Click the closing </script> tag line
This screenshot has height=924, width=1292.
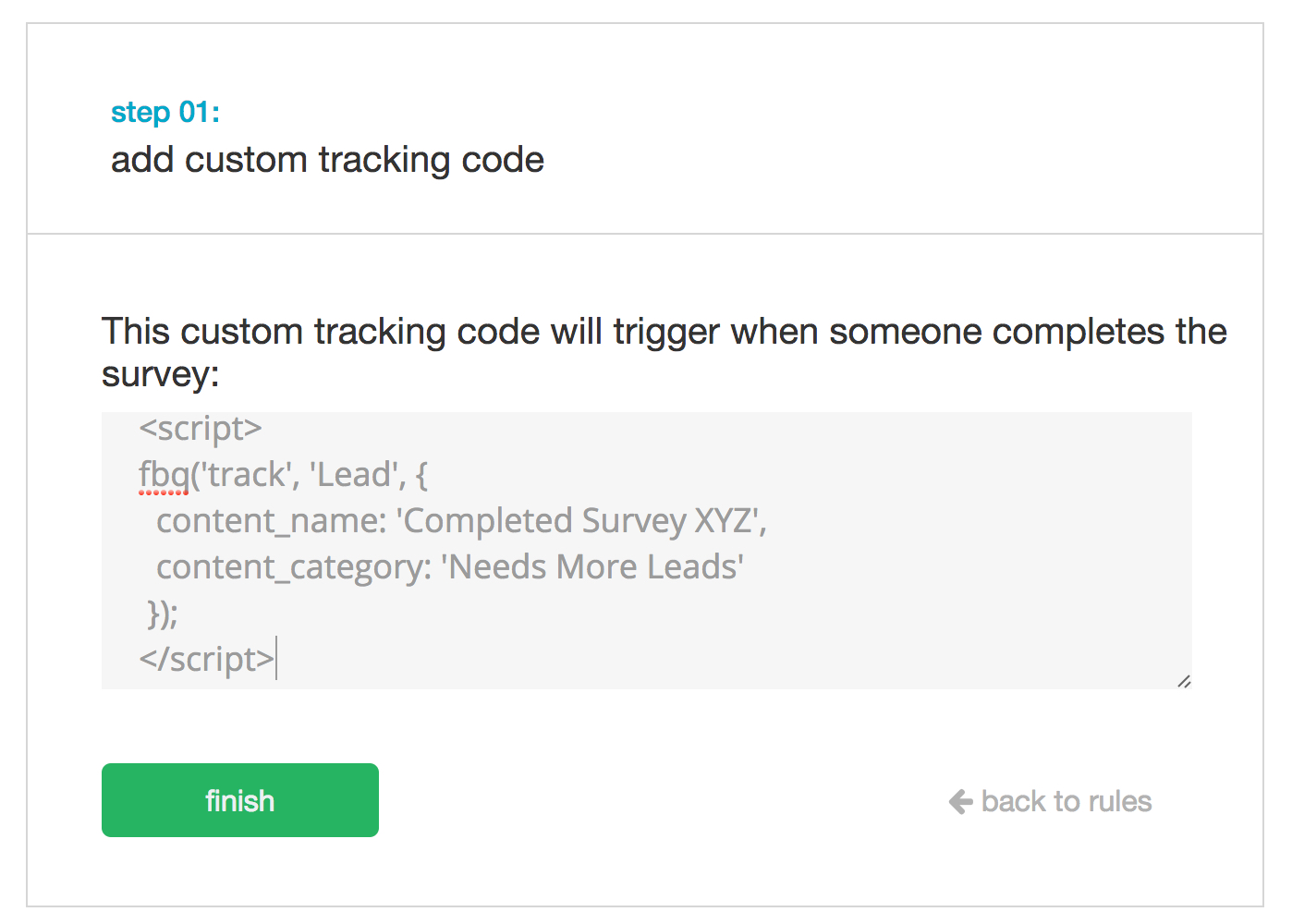pos(207,660)
